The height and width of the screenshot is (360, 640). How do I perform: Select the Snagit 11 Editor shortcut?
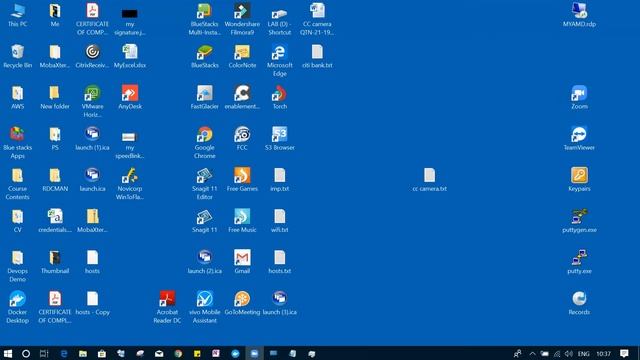click(204, 184)
